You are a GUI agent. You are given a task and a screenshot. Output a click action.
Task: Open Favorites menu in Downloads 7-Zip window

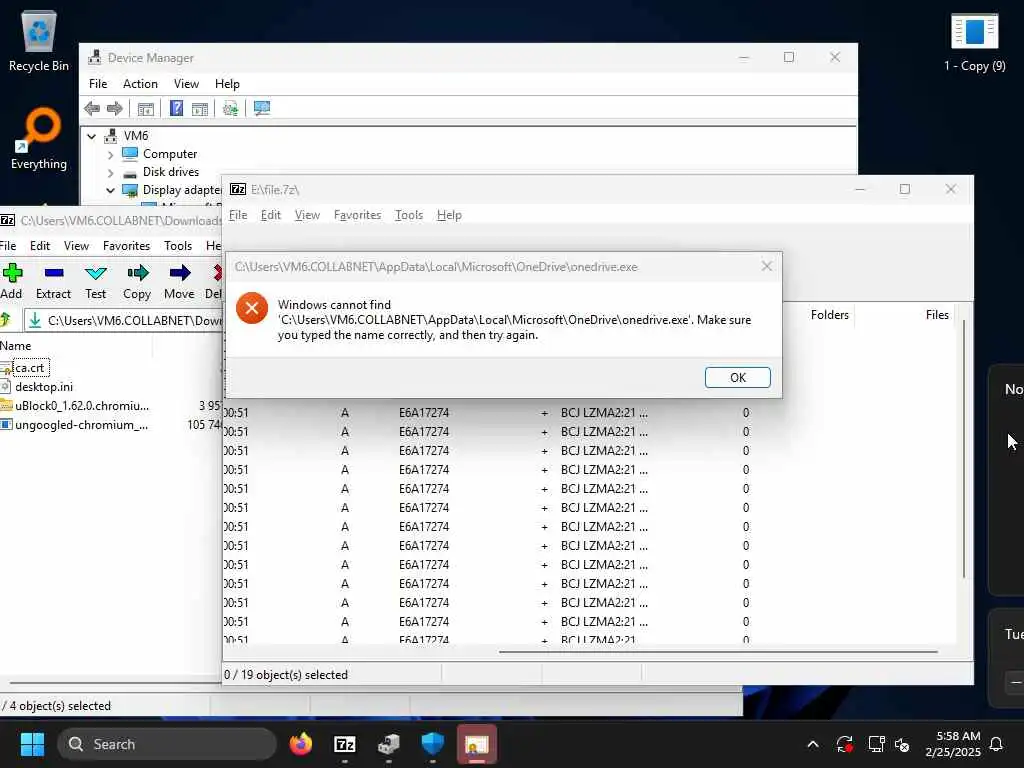tap(126, 246)
